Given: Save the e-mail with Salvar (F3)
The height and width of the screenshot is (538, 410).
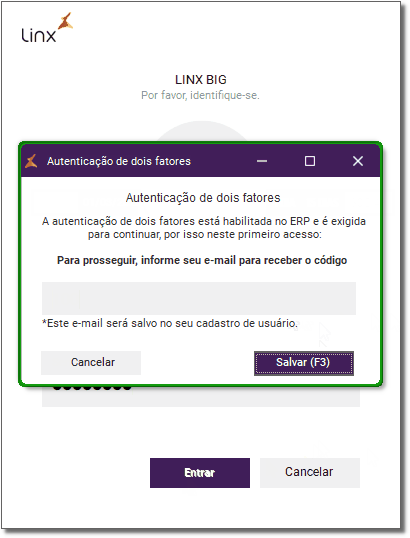Looking at the screenshot, I should tap(304, 363).
